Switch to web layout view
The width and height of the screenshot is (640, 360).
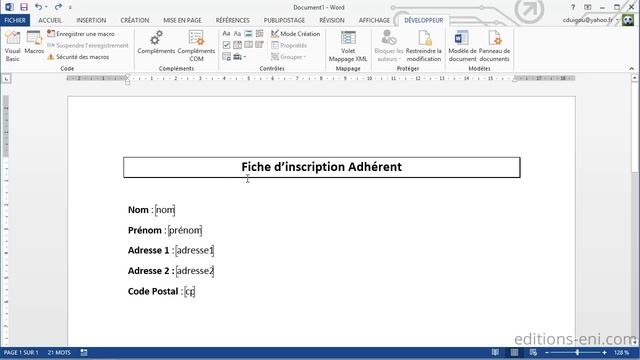(x=533, y=352)
